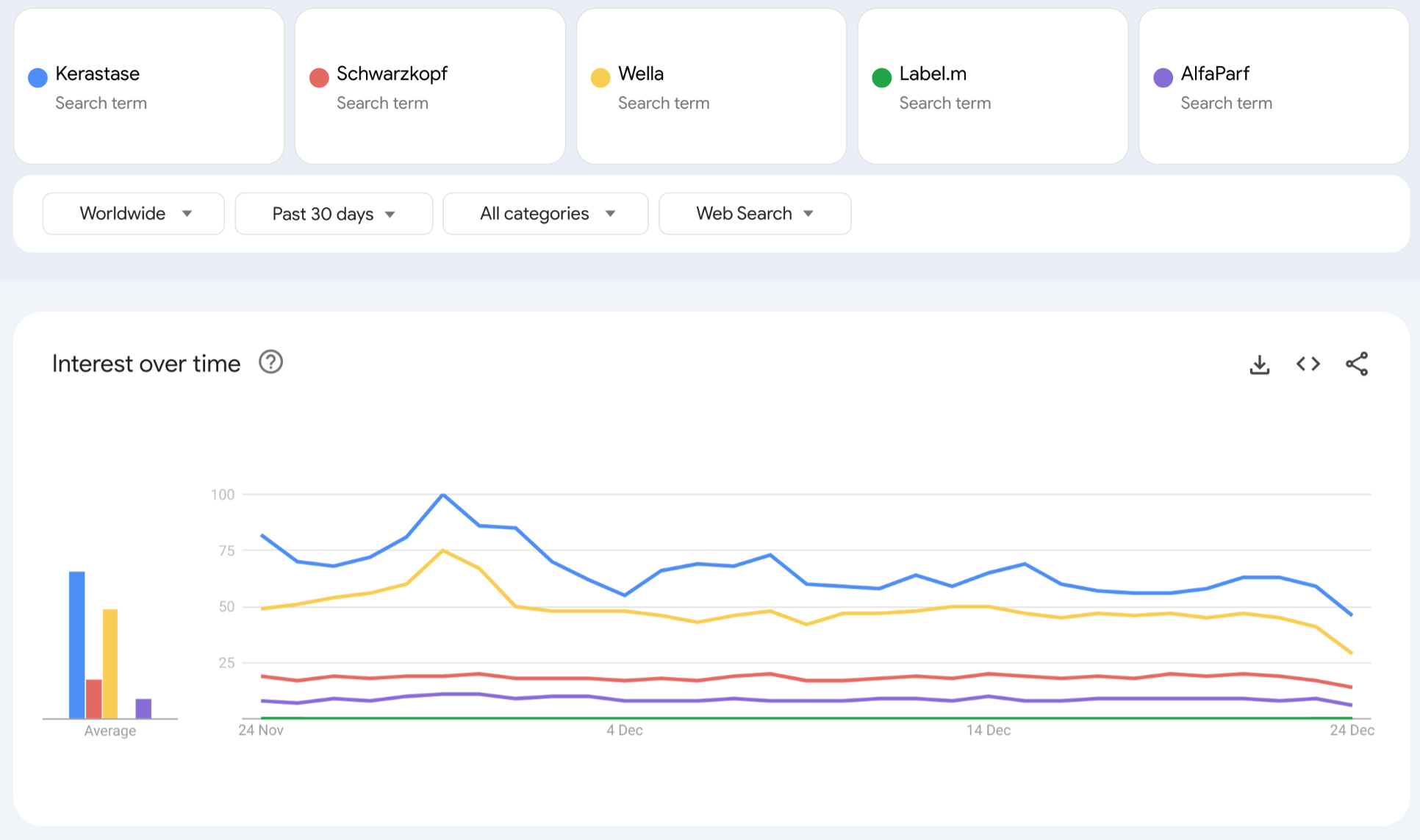Click the blue Kerastase color dot
The width and height of the screenshot is (1420, 840).
(x=37, y=77)
